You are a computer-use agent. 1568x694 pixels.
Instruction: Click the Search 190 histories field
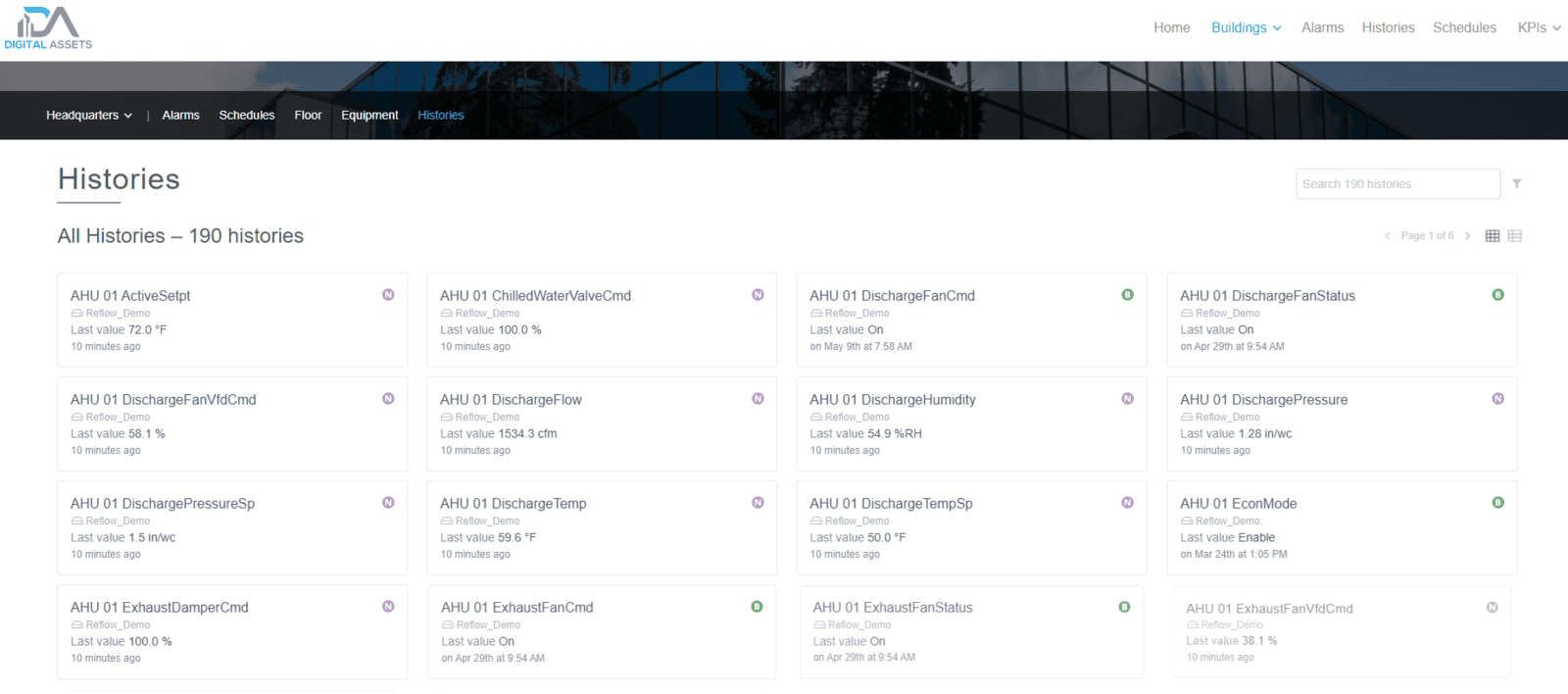[1397, 184]
